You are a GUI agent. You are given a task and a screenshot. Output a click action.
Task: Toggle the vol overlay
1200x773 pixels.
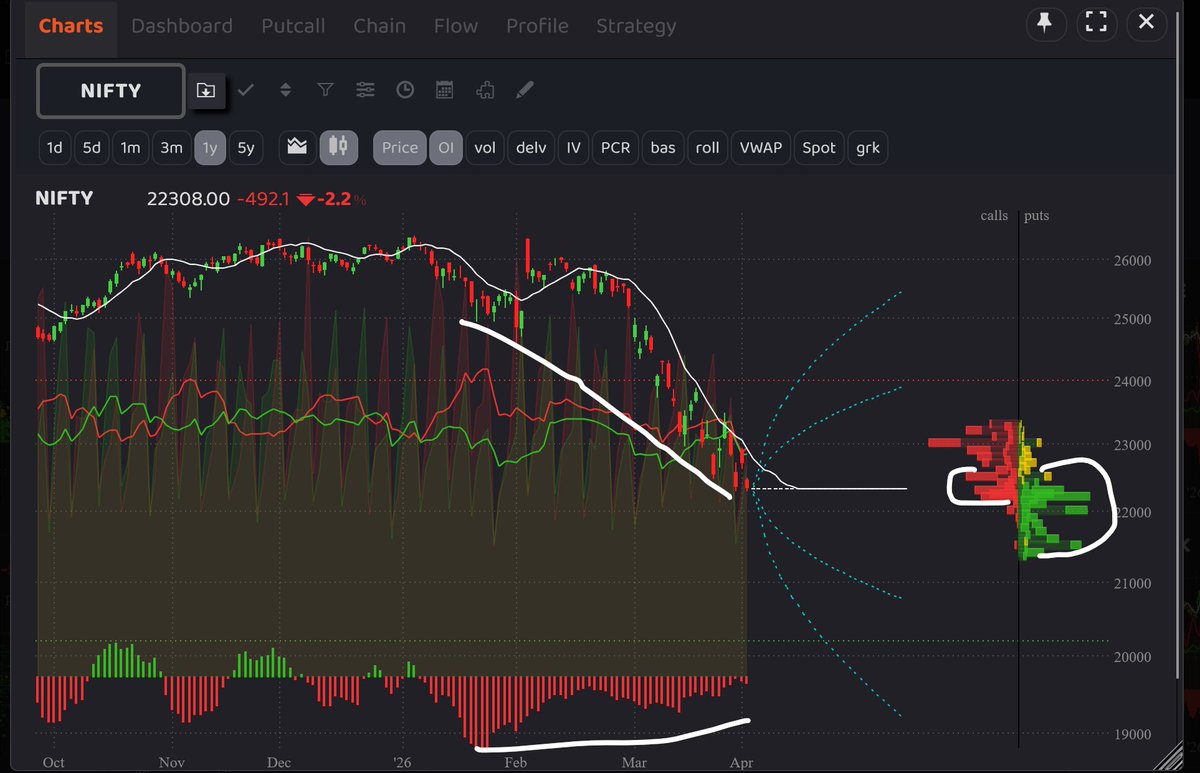coord(485,148)
